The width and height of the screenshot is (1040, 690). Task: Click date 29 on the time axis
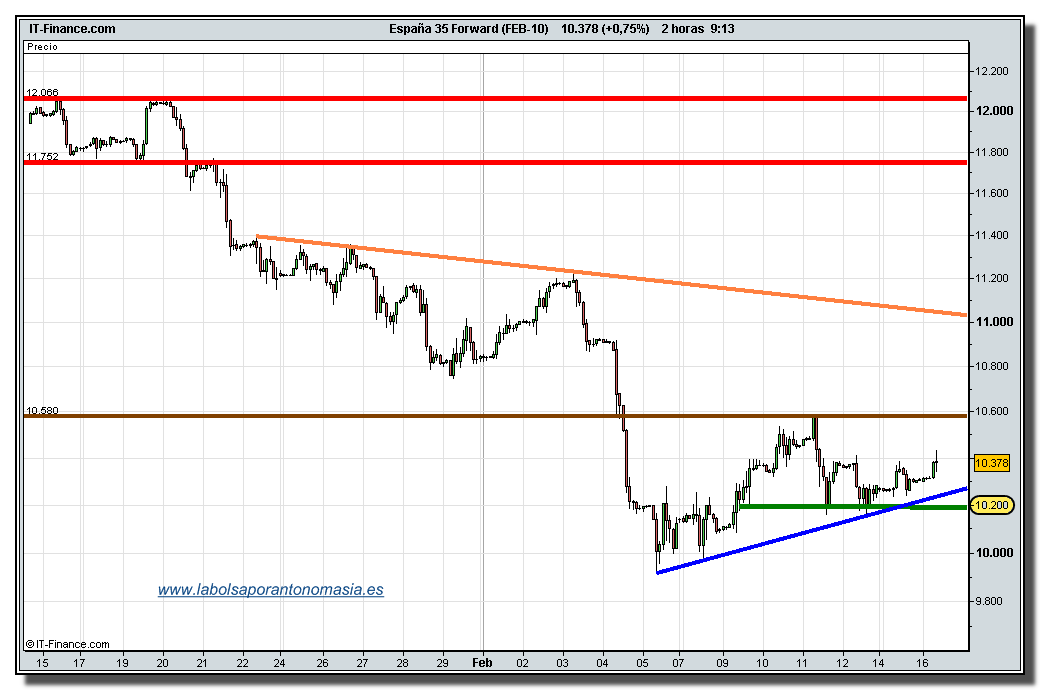(x=442, y=662)
